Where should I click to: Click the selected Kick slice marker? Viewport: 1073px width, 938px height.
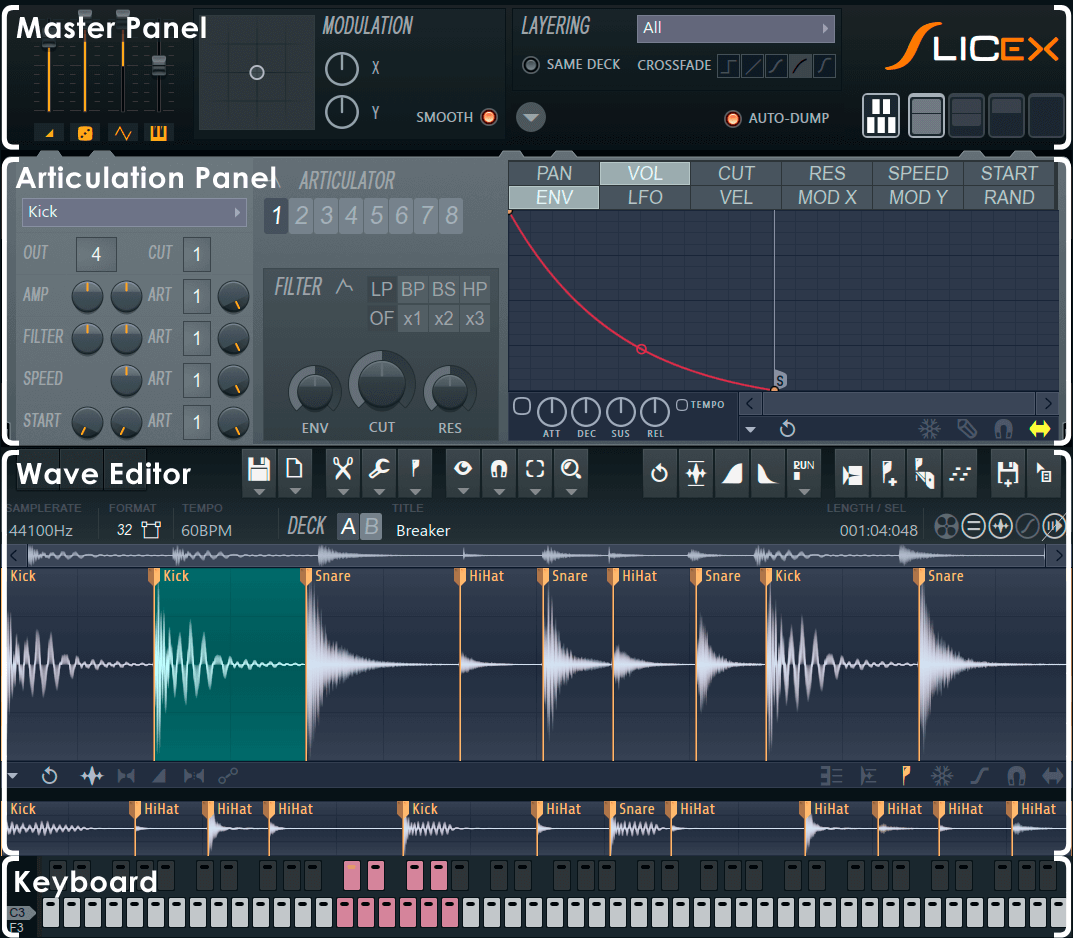click(x=154, y=577)
